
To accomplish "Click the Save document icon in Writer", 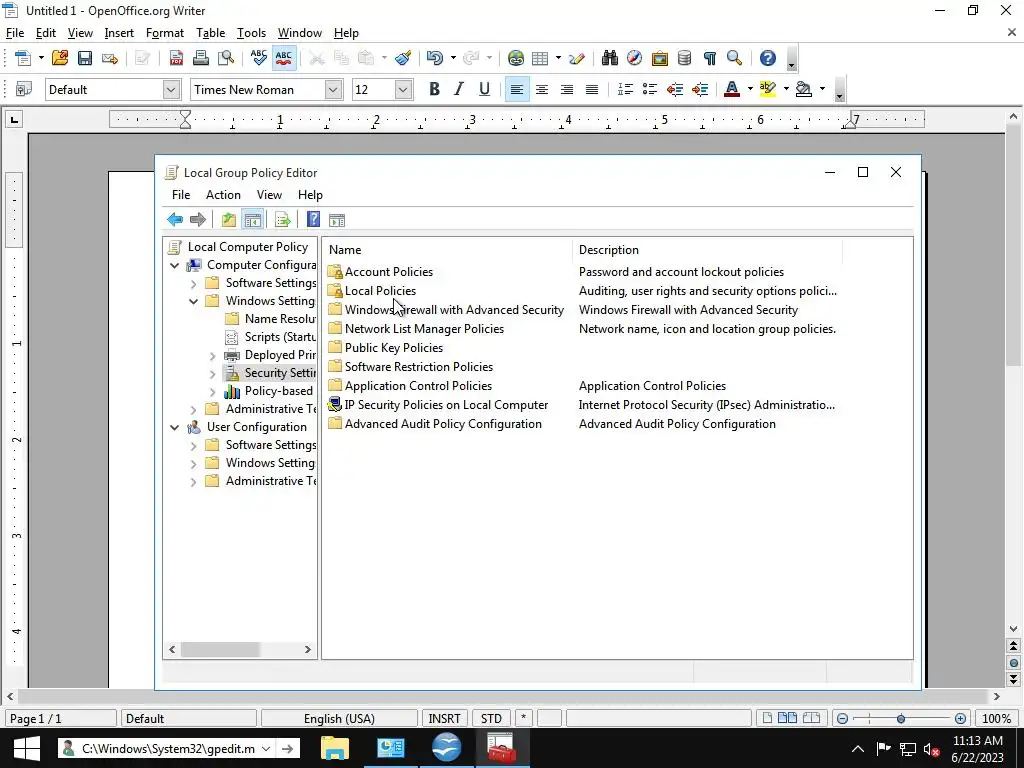I will 84,58.
